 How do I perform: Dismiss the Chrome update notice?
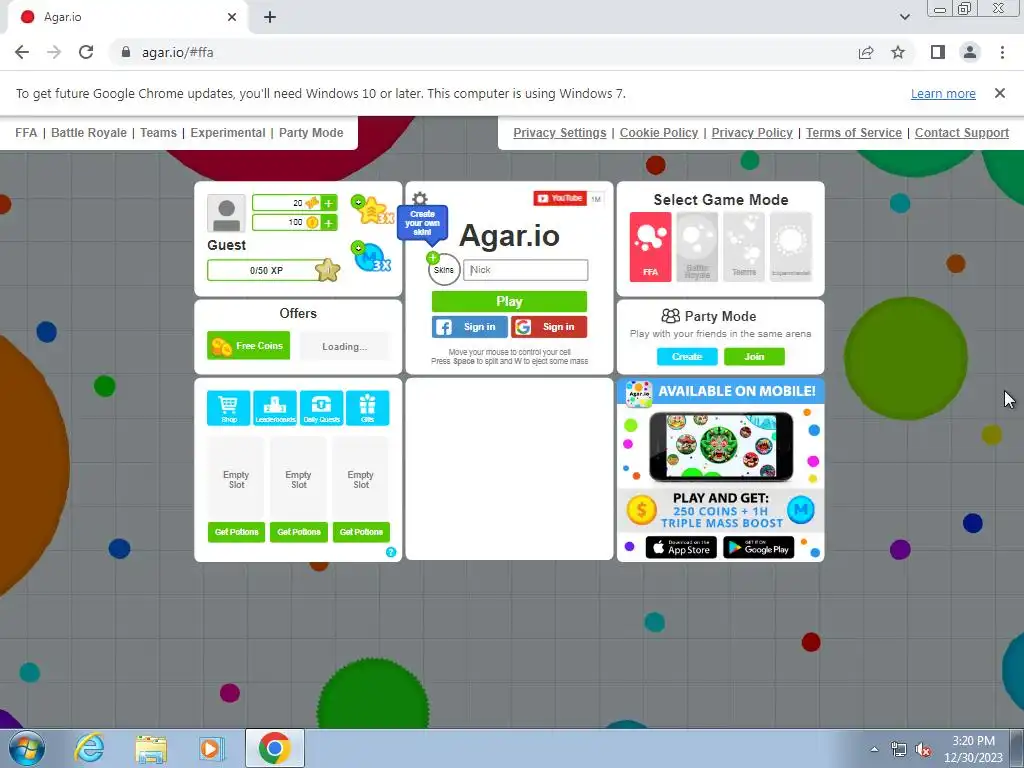click(x=1000, y=93)
